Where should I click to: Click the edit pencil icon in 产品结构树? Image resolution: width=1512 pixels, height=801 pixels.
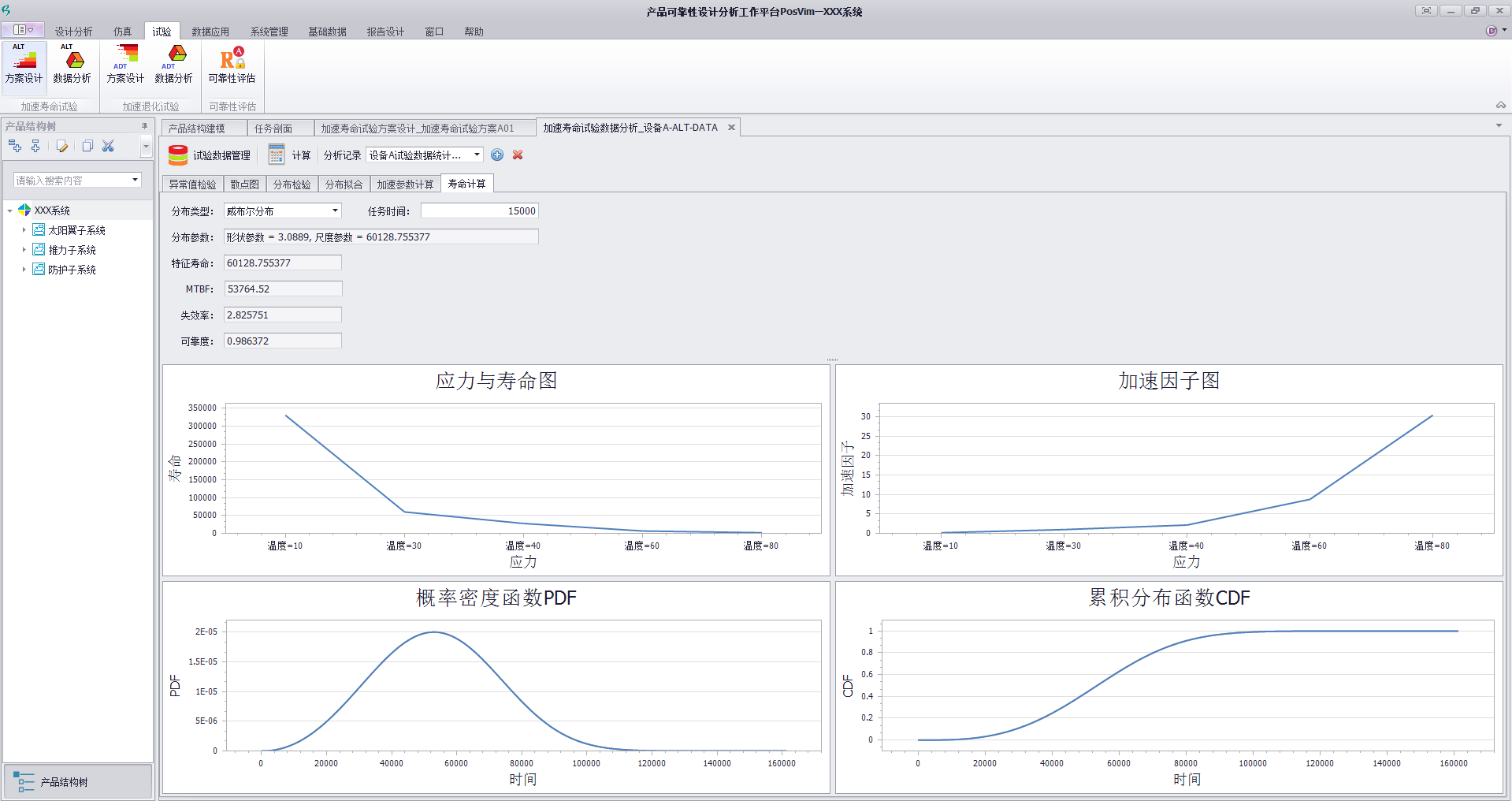[61, 146]
